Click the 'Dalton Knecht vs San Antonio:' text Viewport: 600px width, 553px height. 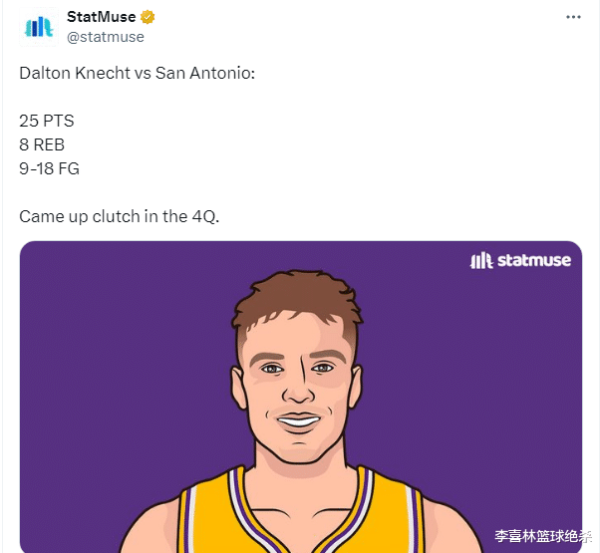click(137, 73)
